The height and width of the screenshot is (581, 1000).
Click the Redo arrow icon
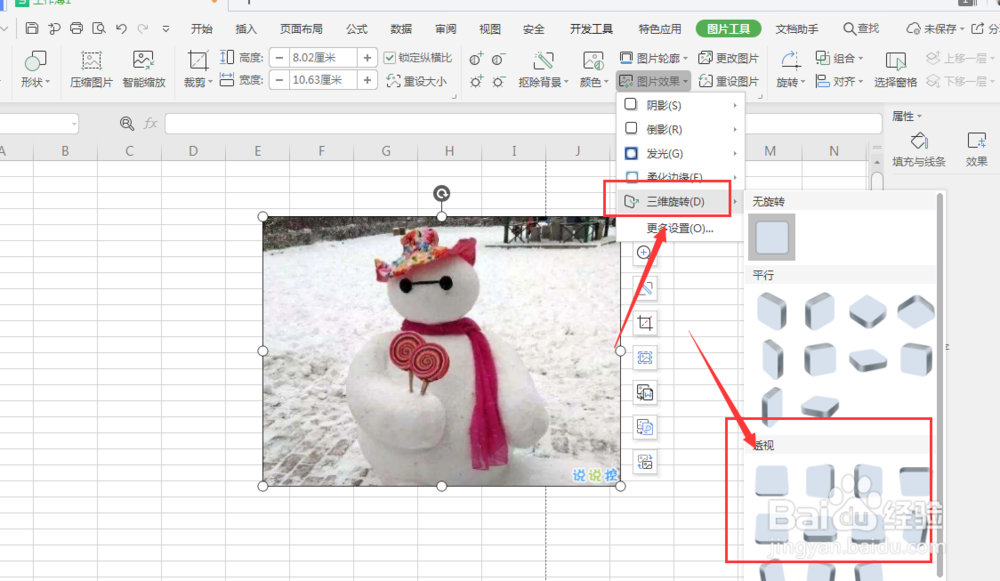143,28
